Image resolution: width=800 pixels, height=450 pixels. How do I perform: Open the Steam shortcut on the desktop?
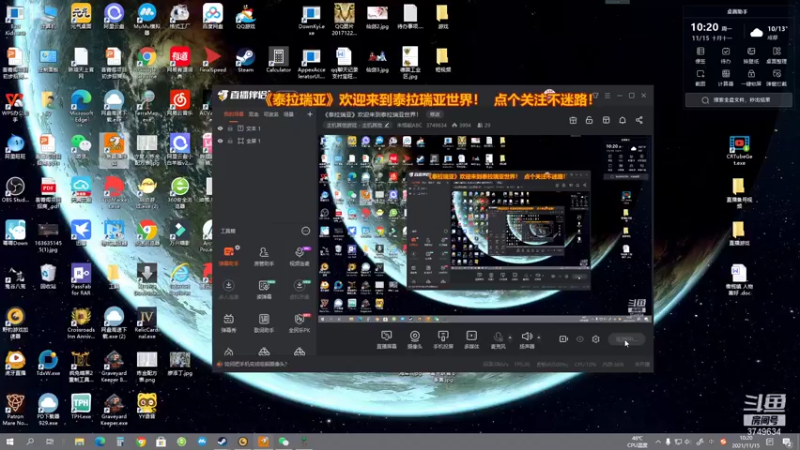245,61
